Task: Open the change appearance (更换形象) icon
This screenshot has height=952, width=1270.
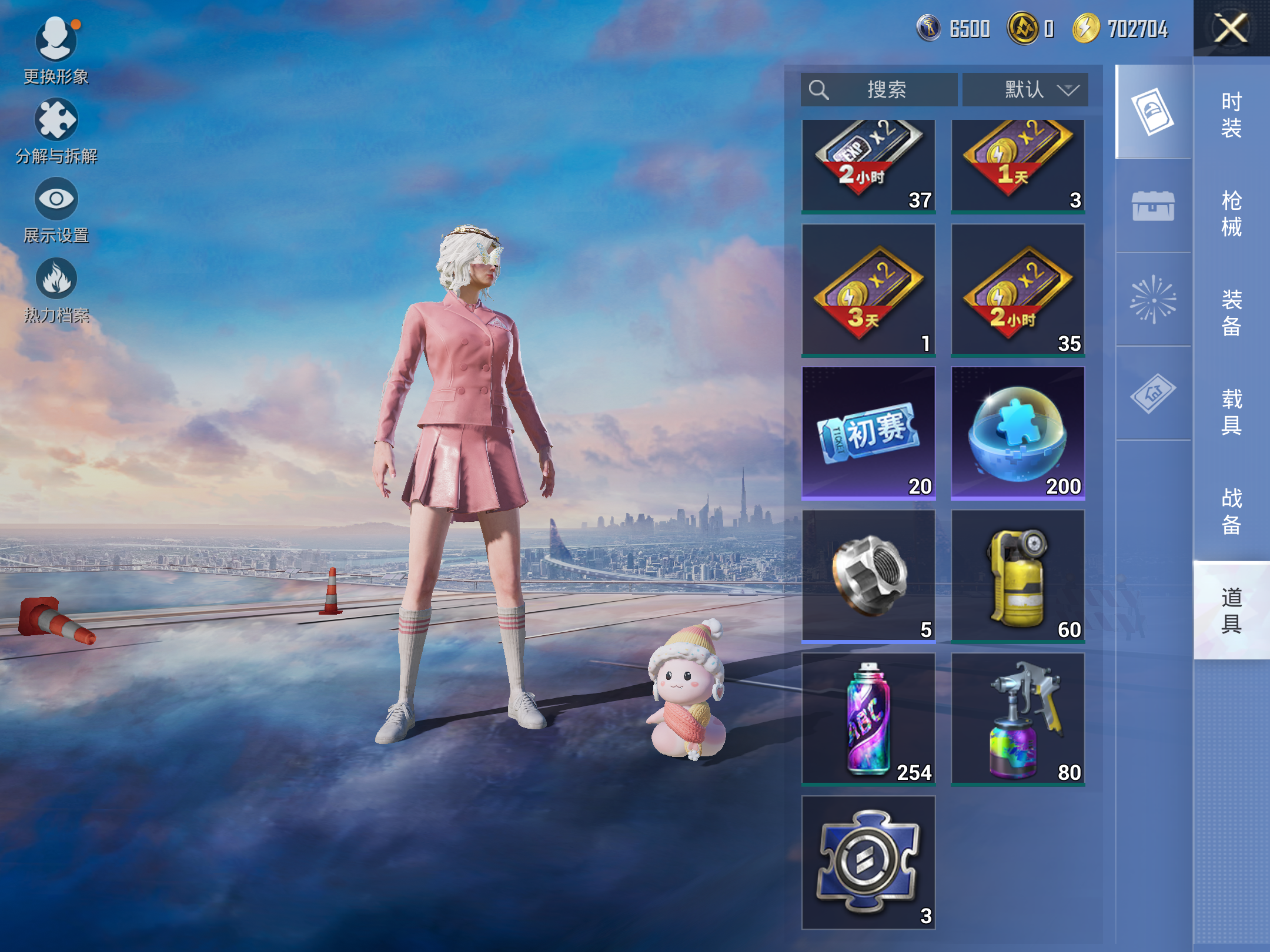Action: tap(56, 40)
